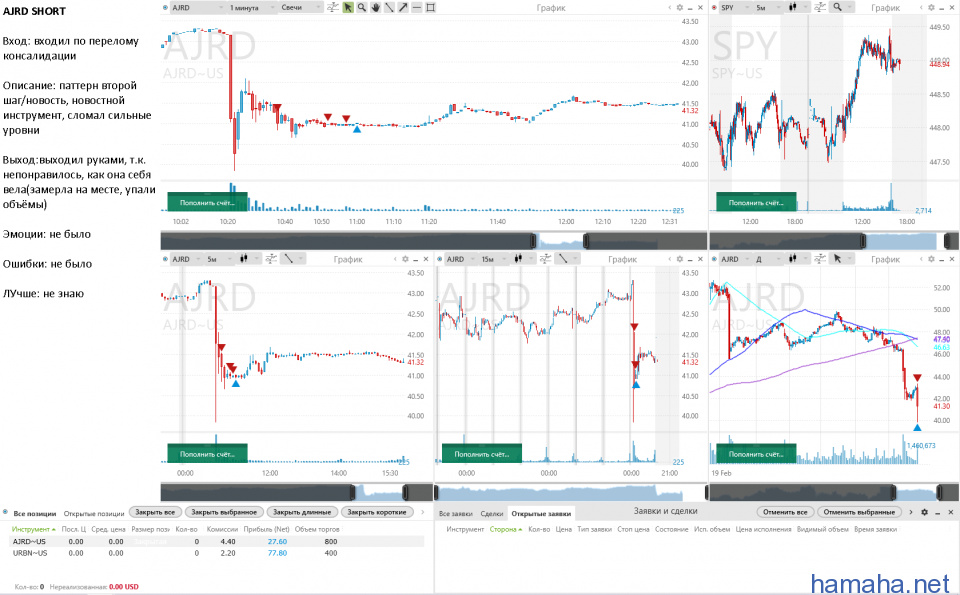Screen dimensions: 960x595
Task: Click the Закрыть короткие button
Action: 377,512
